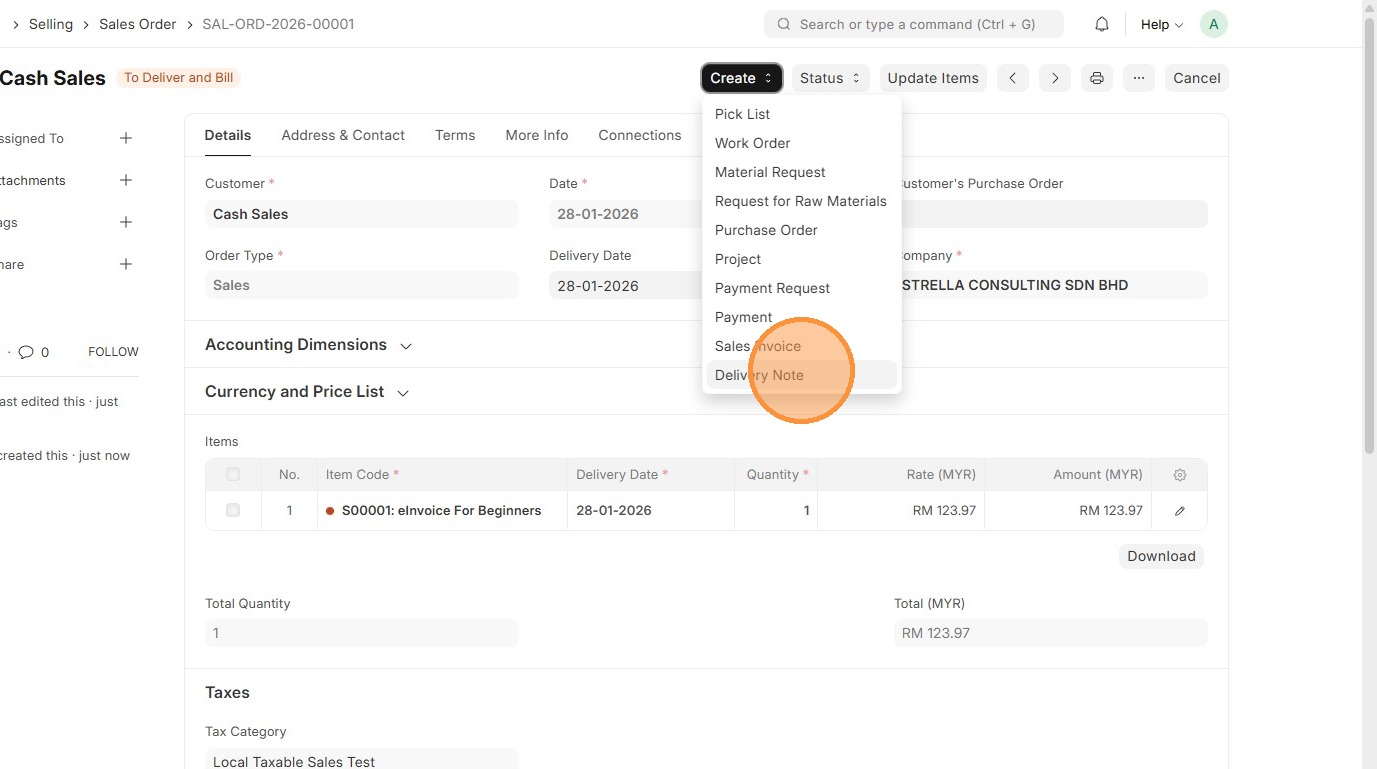1377x769 pixels.
Task: Click item code S00001: eInvoice For Beginners
Action: pos(441,511)
